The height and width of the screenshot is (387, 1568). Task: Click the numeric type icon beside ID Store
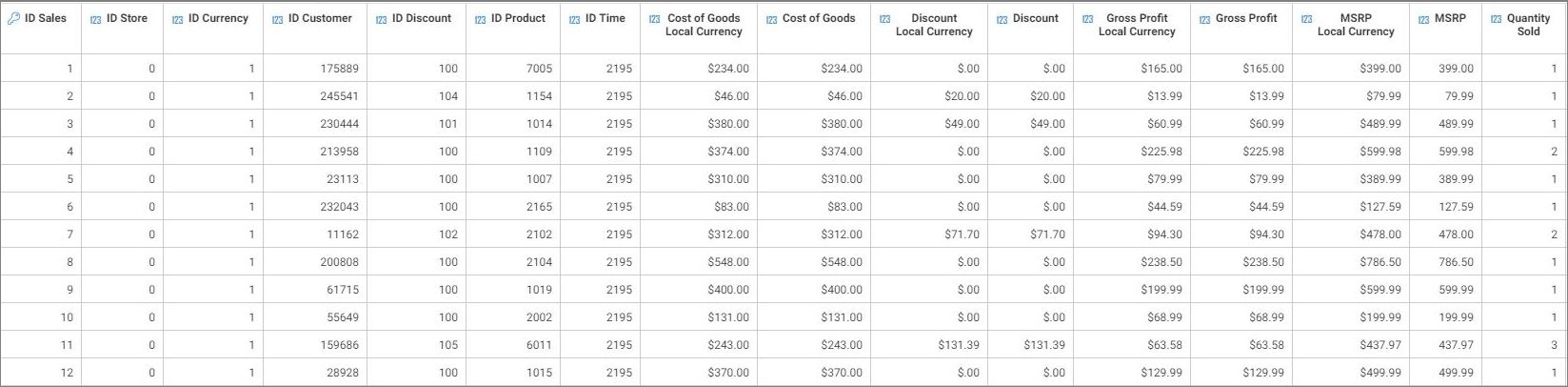click(95, 19)
